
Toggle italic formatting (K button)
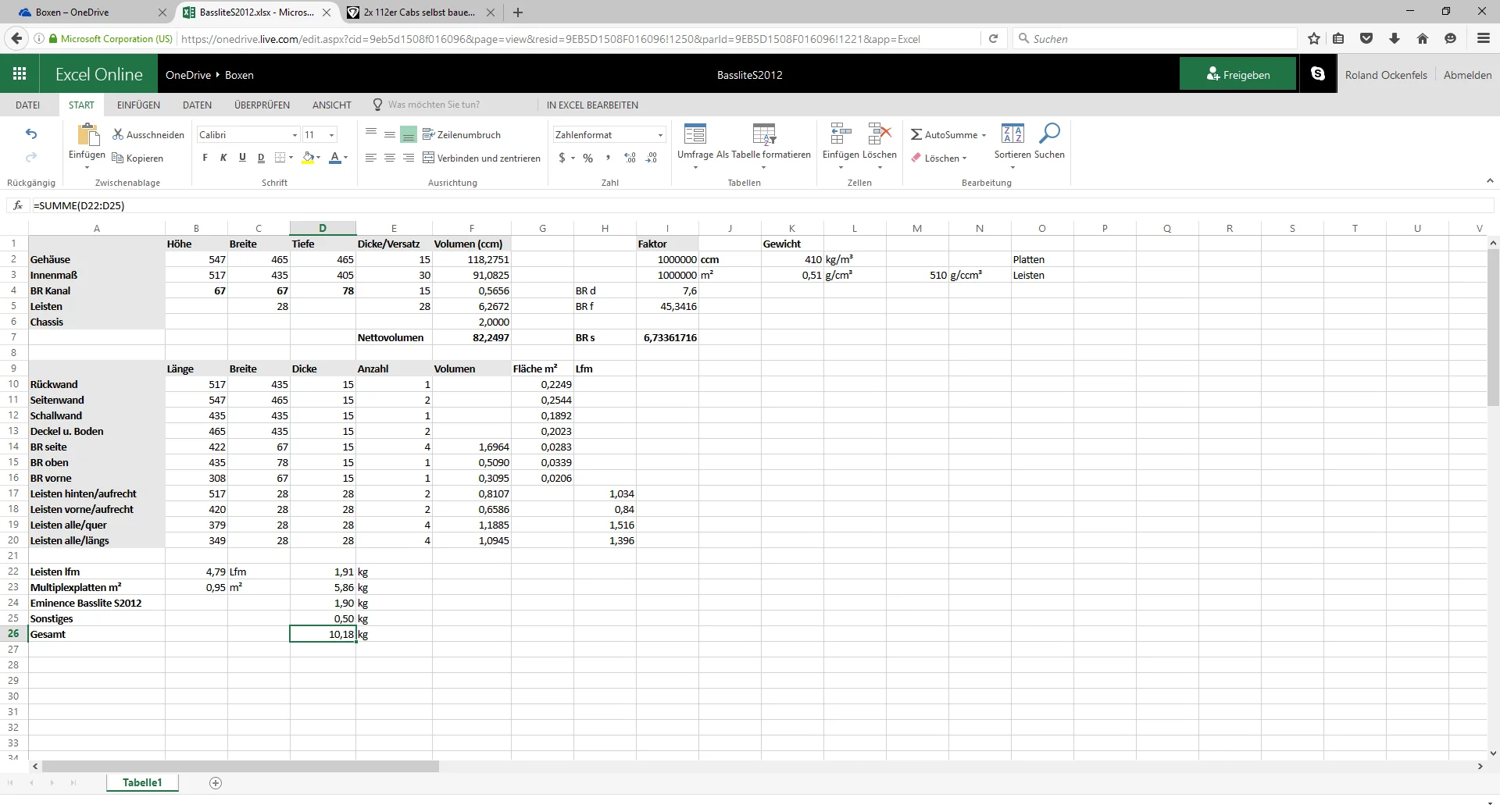[223, 158]
